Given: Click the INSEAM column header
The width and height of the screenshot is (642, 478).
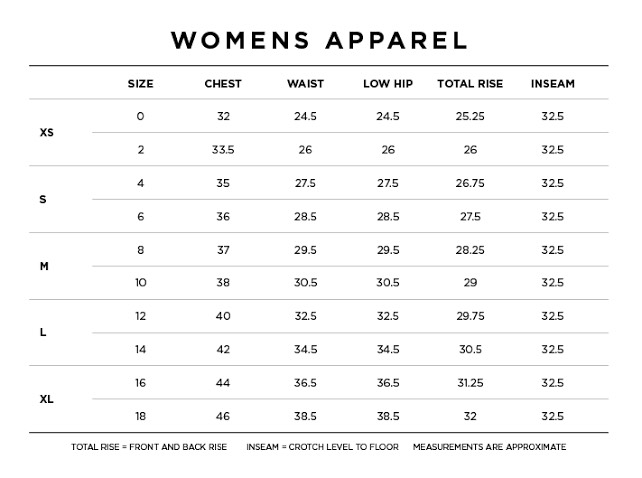Looking at the screenshot, I should click(553, 84).
